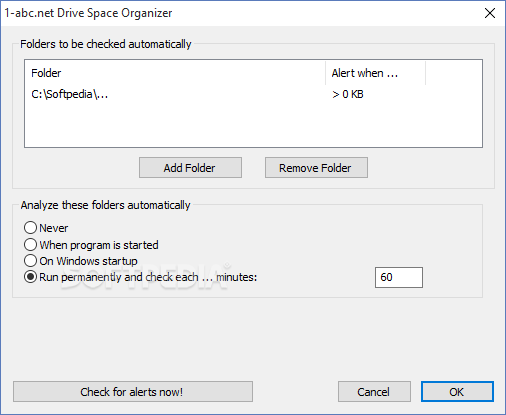Screen dimensions: 506x415
Task: Cancel the dialog
Action: point(374,392)
